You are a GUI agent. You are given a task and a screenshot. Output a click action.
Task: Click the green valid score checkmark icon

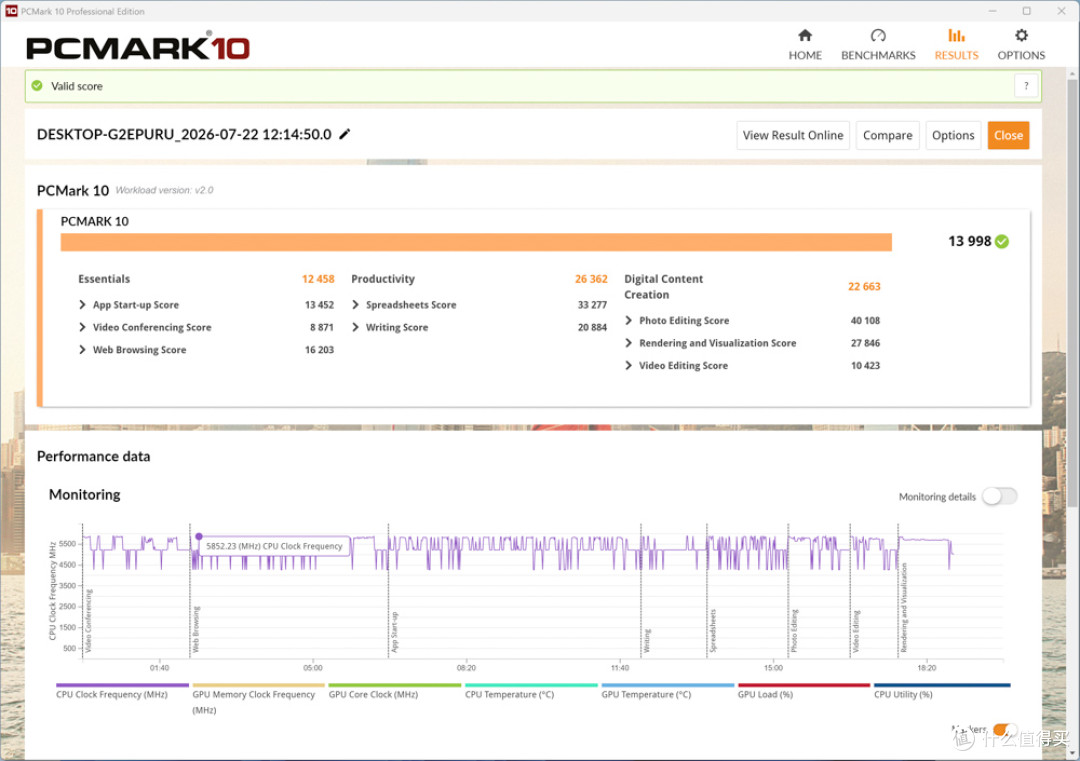(x=37, y=86)
